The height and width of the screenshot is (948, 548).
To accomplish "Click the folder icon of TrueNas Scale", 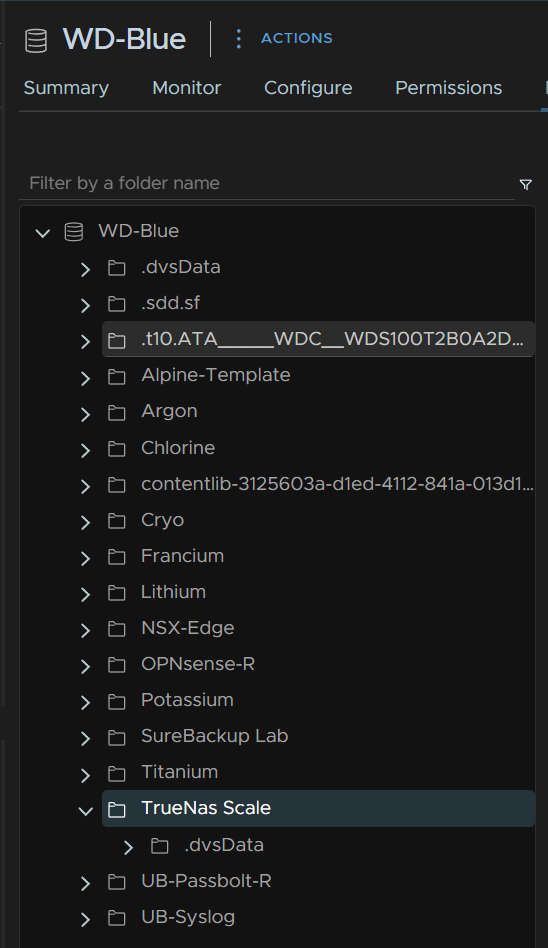I will 117,809.
